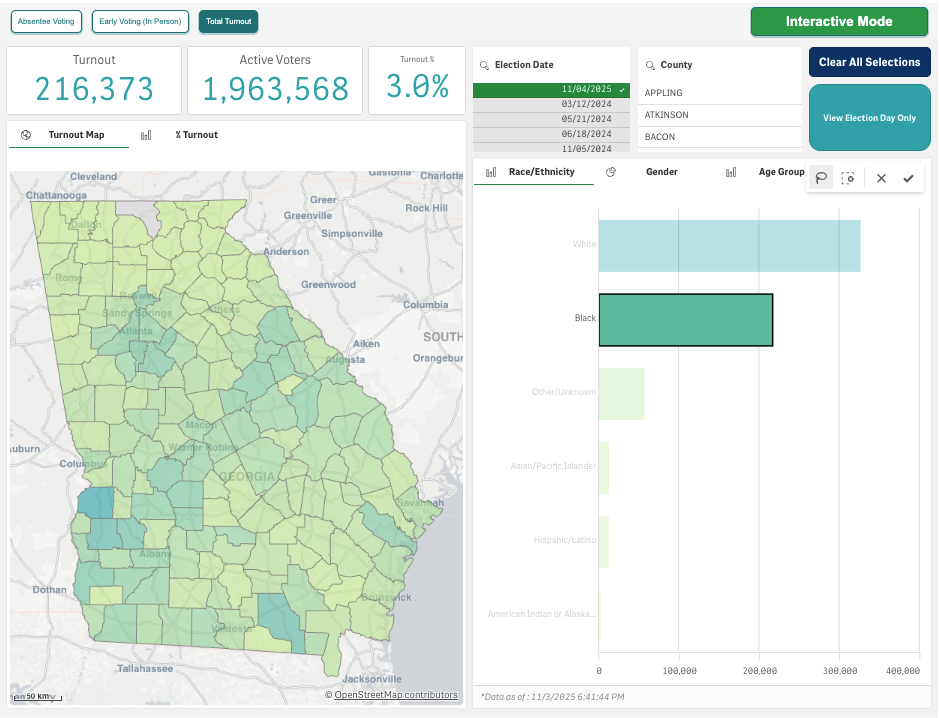Toggle the Total Turnout filter

[x=228, y=21]
